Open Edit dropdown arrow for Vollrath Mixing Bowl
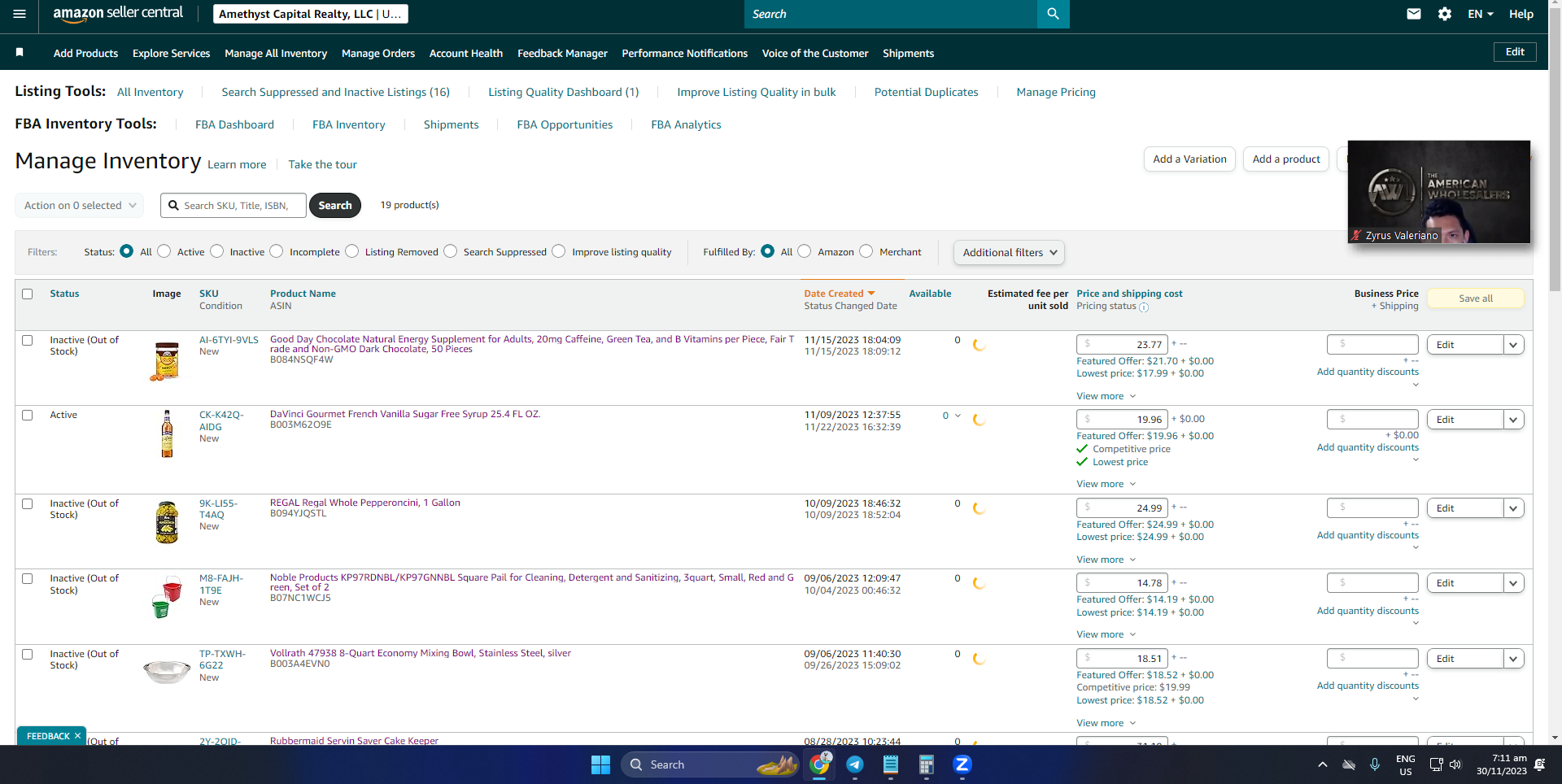 click(1513, 659)
